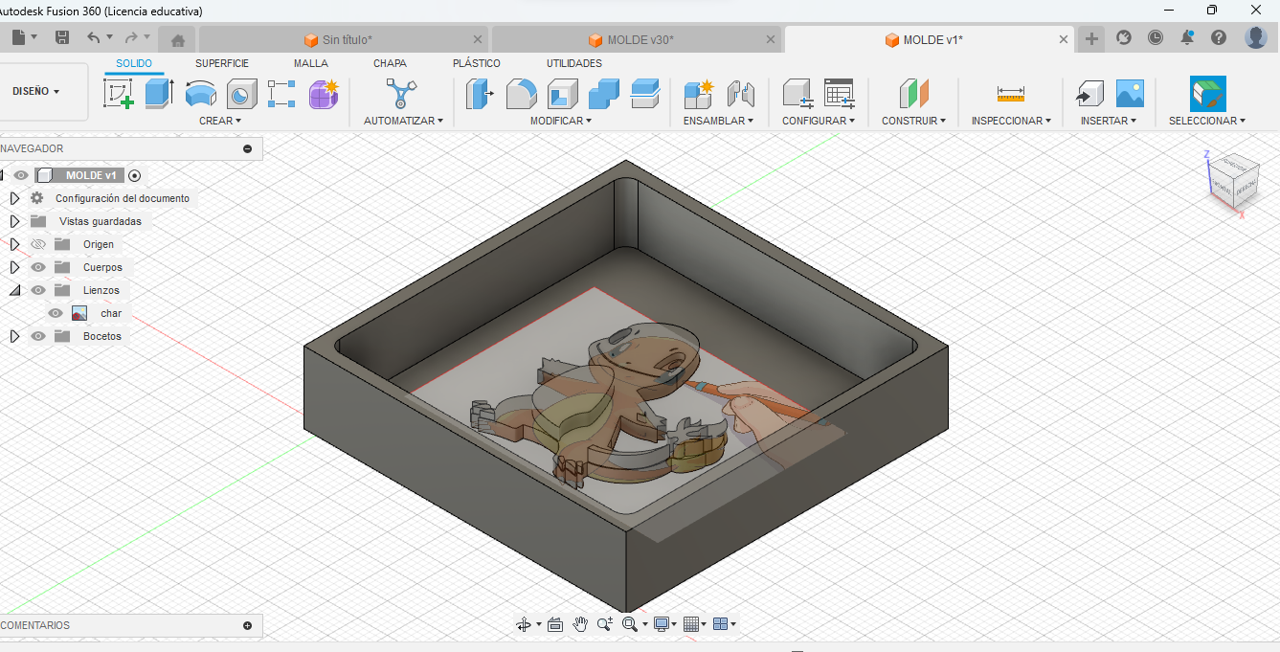Screen dimensions: 1280x652
Task: Switch to the CHAPA tab
Action: [x=390, y=63]
